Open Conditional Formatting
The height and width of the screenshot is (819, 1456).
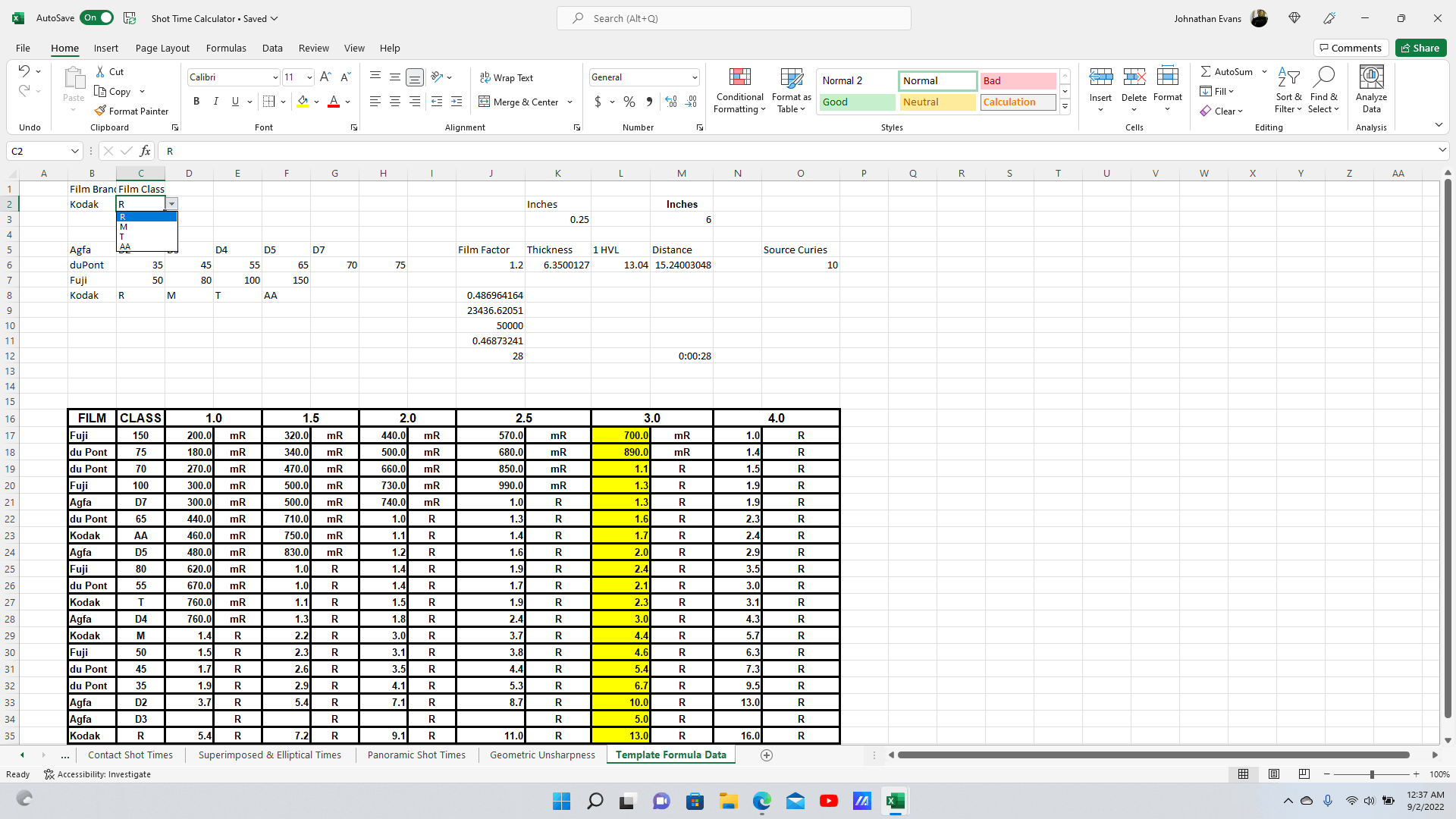(x=739, y=91)
